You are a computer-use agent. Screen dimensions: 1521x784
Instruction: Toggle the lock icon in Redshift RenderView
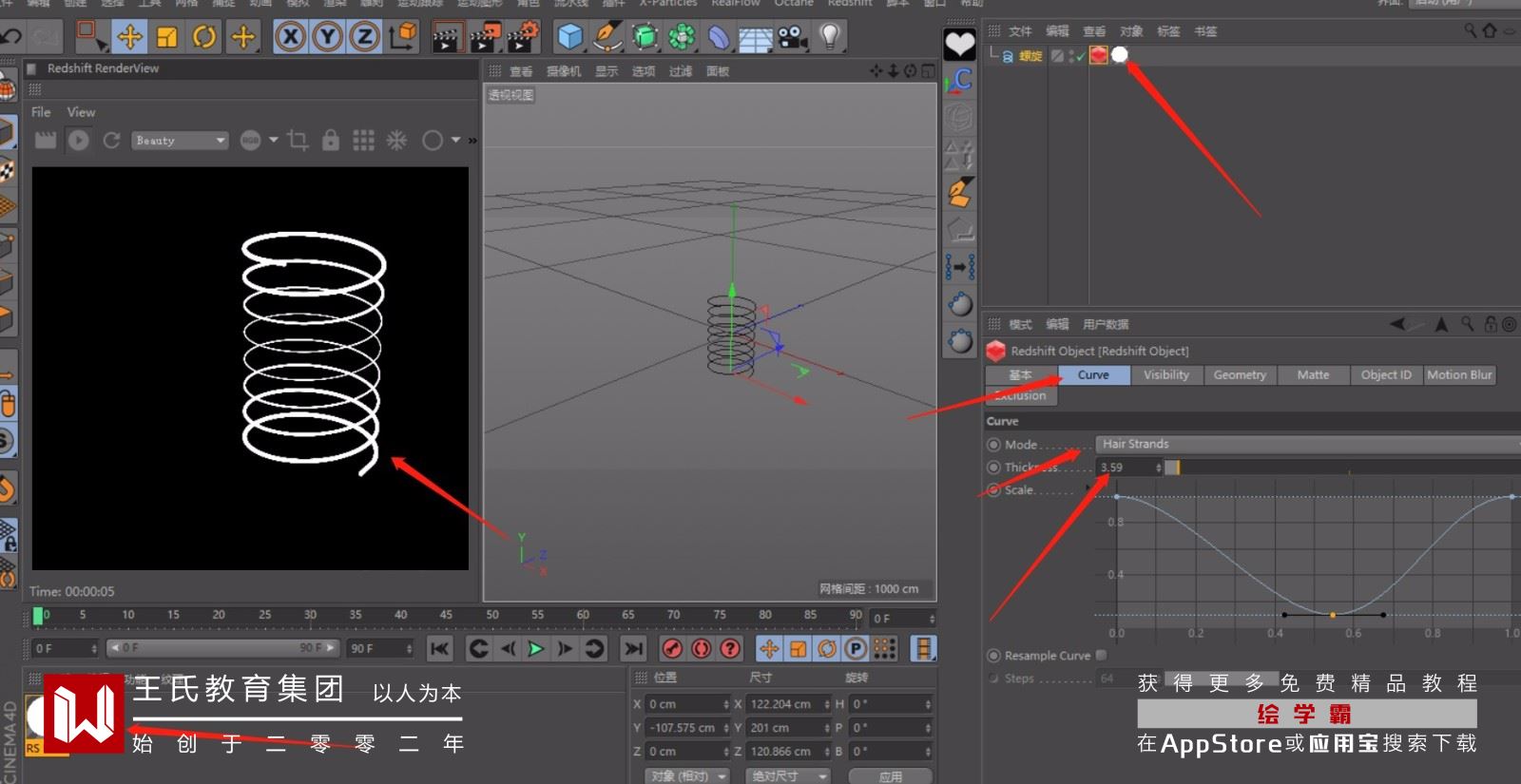tap(331, 141)
